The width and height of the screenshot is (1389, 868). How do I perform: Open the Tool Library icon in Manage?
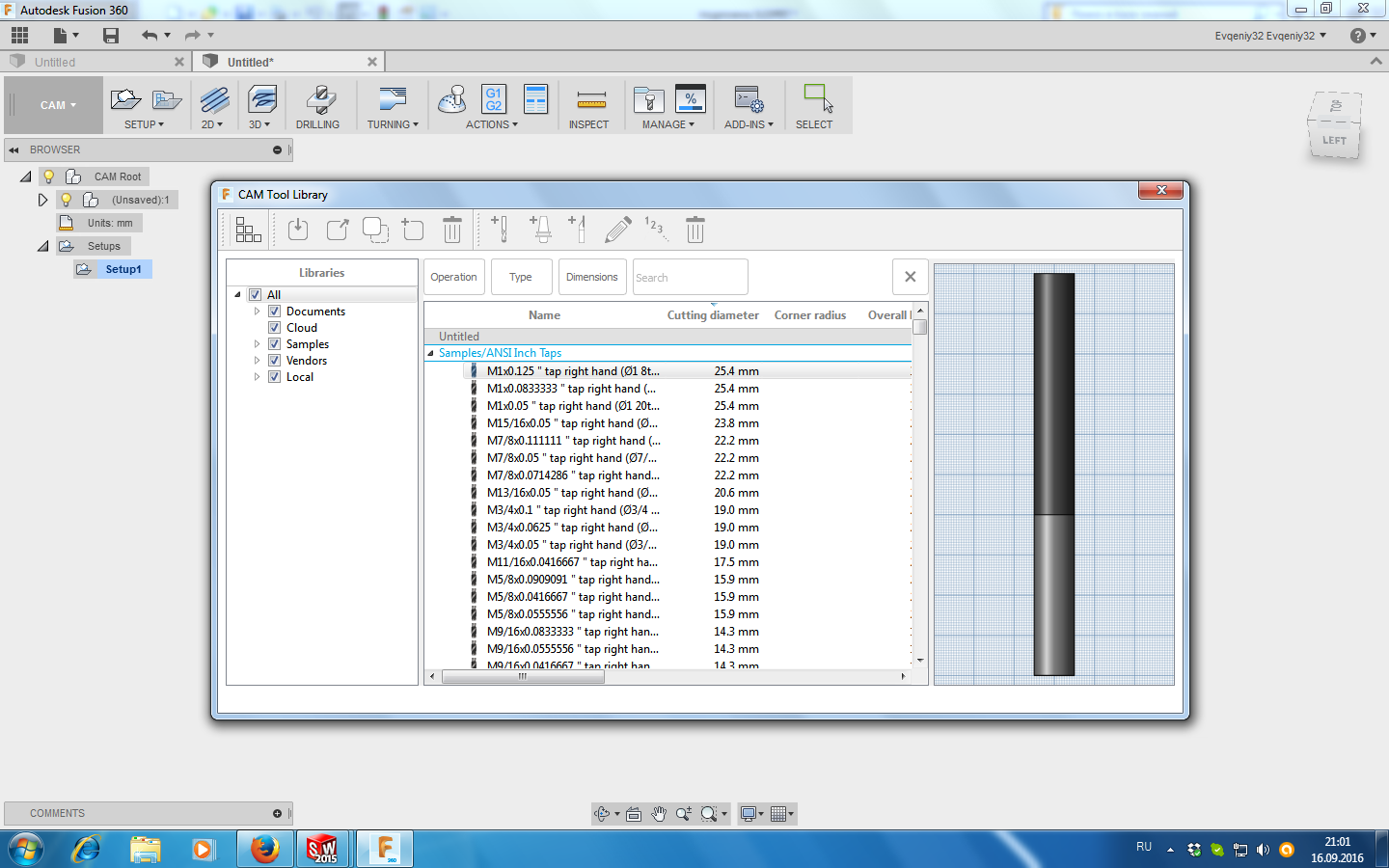point(648,99)
